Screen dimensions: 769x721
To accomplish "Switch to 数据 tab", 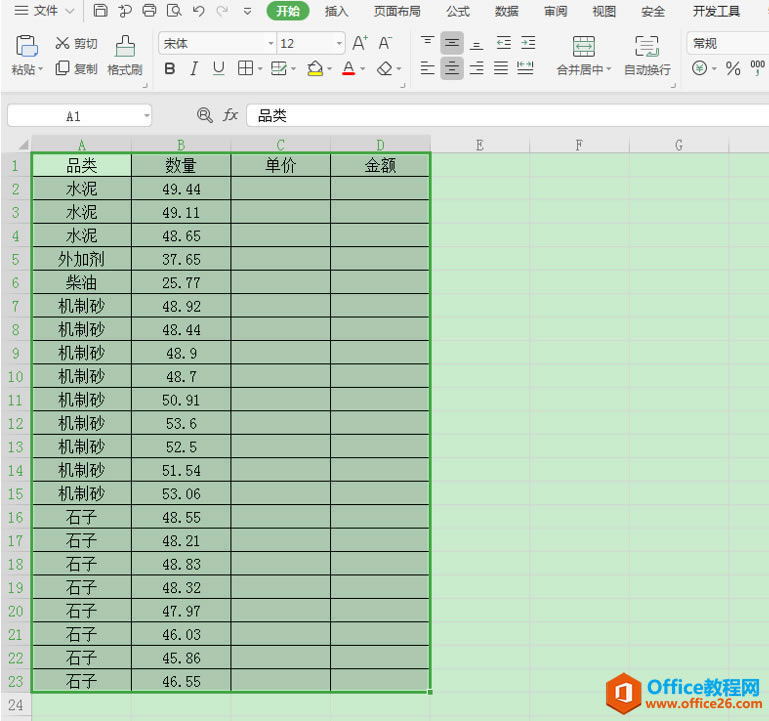I will [x=506, y=11].
